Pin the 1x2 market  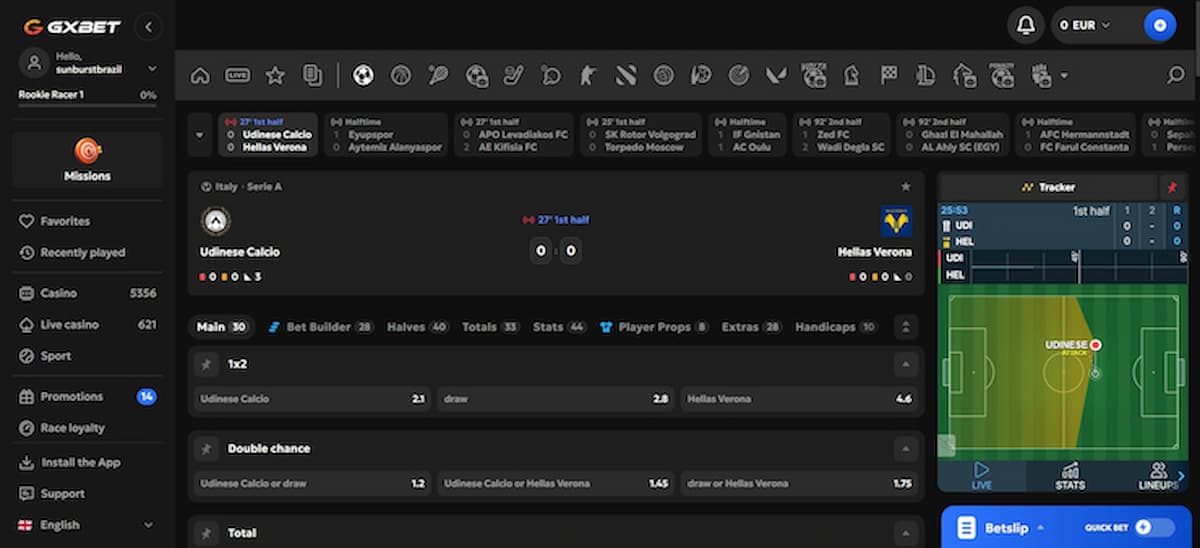click(x=207, y=364)
